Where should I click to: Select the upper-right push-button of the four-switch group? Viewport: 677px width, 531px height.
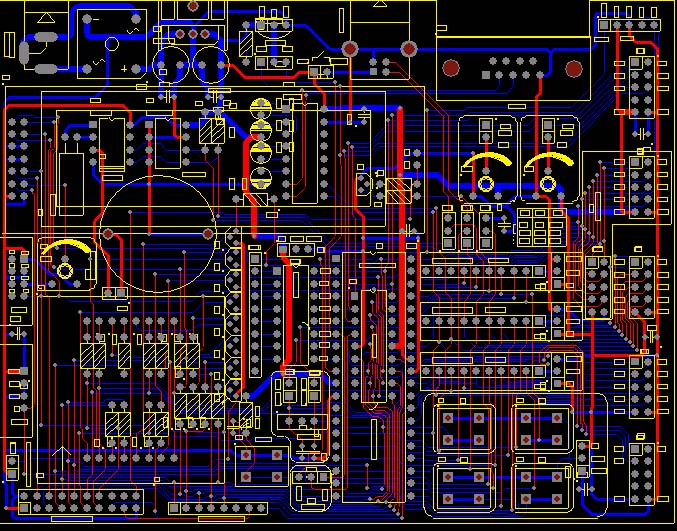click(x=541, y=429)
